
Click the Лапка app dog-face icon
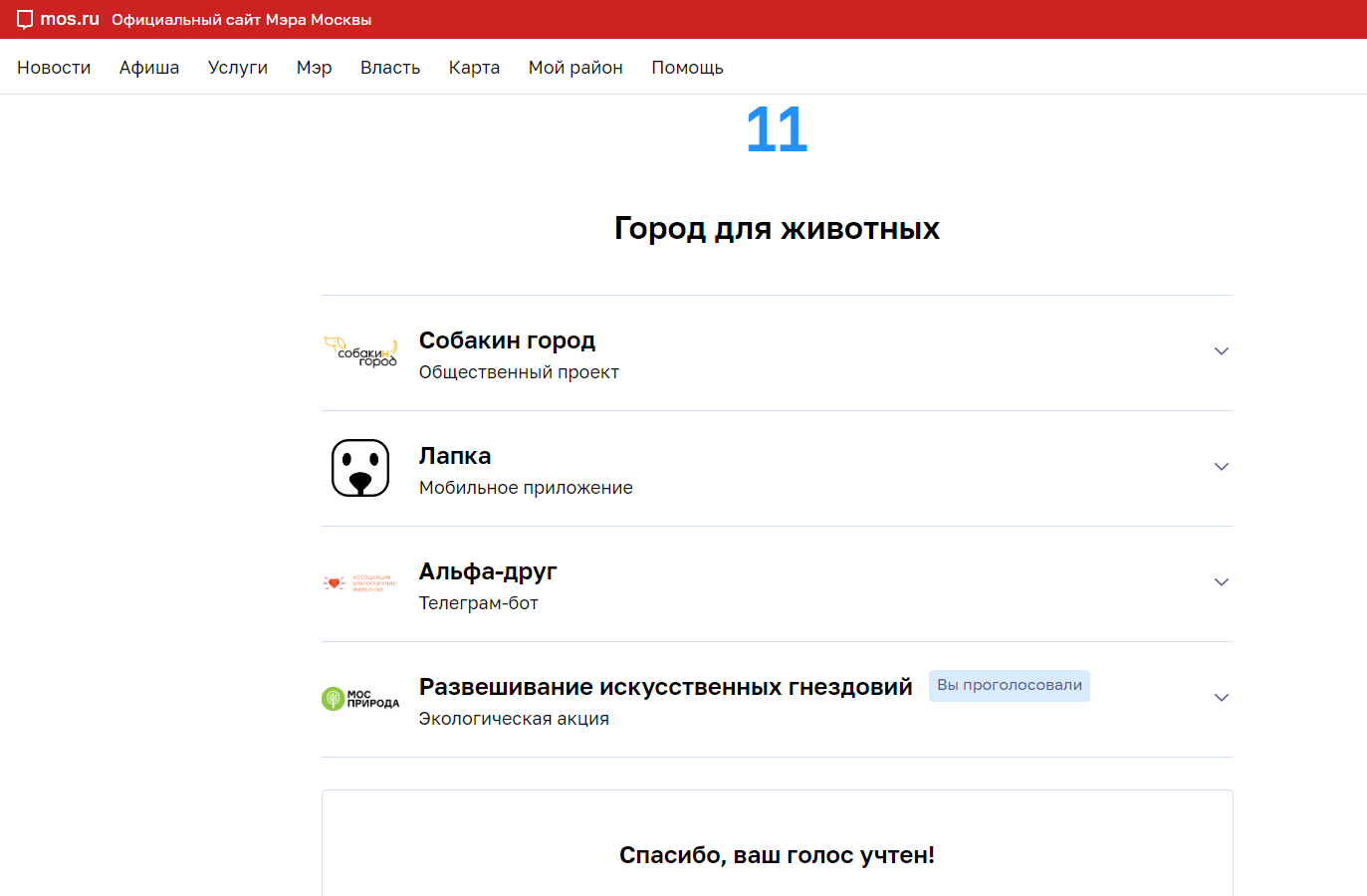360,468
